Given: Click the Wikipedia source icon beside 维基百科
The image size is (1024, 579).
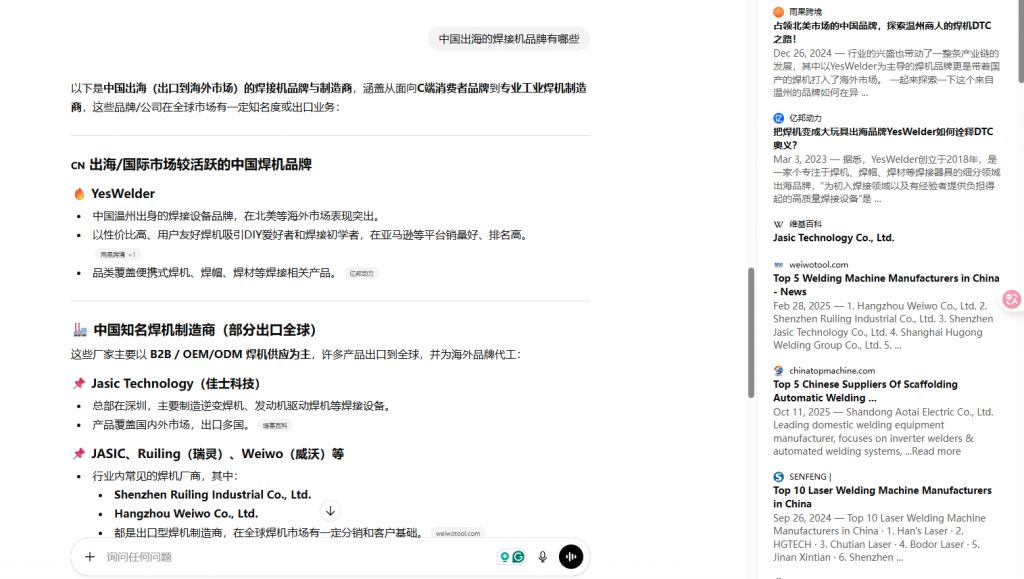Looking at the screenshot, I should pos(778,224).
